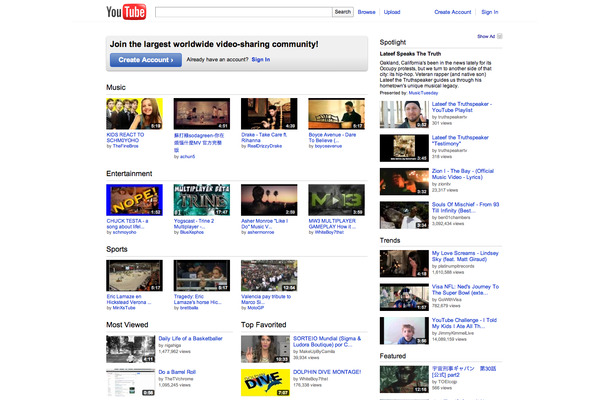Click Lateef Speaks The Truth heading
The image size is (610, 400).
click(x=410, y=54)
